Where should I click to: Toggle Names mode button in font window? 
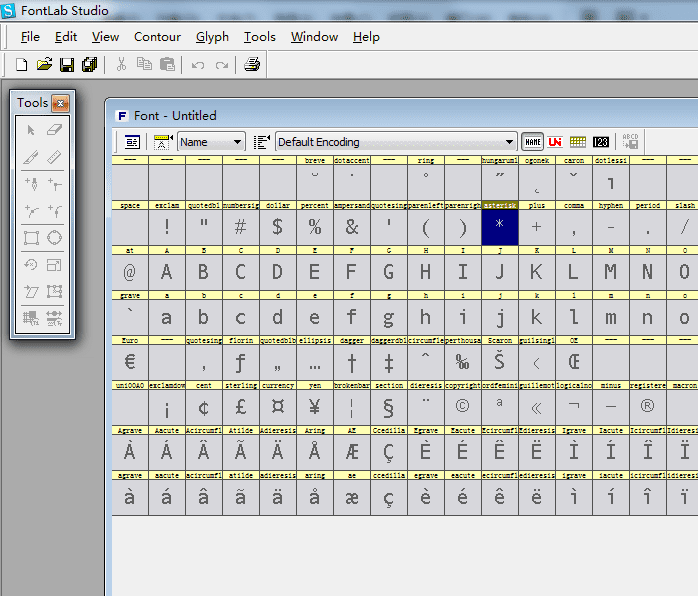click(533, 142)
